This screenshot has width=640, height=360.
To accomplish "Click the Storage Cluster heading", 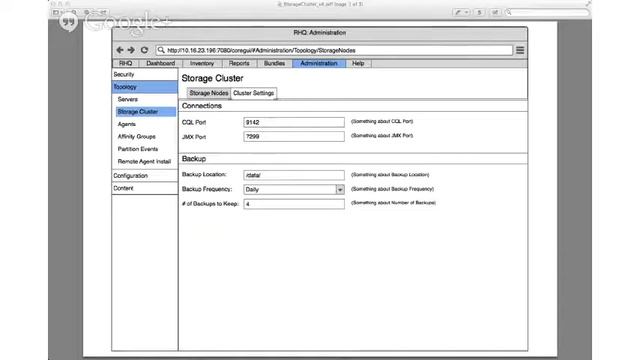I will (212, 78).
